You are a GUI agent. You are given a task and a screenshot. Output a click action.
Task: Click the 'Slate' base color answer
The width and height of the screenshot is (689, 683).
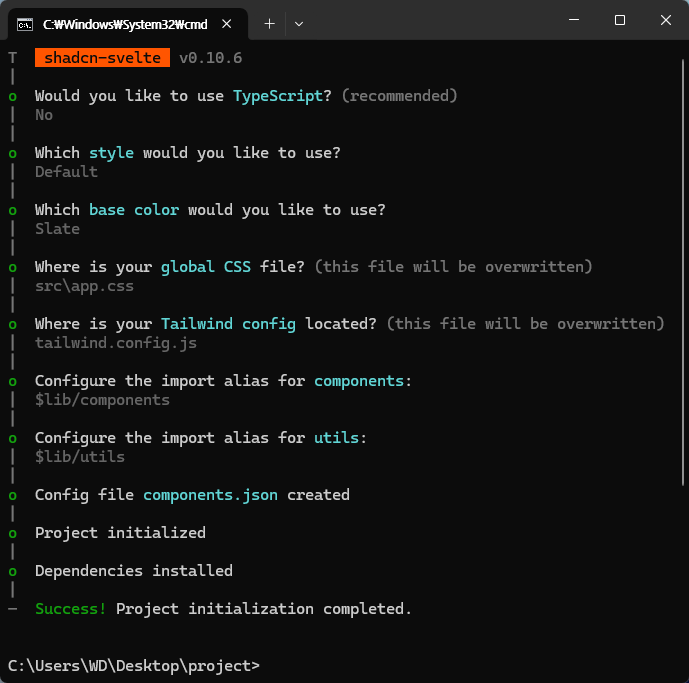(58, 229)
